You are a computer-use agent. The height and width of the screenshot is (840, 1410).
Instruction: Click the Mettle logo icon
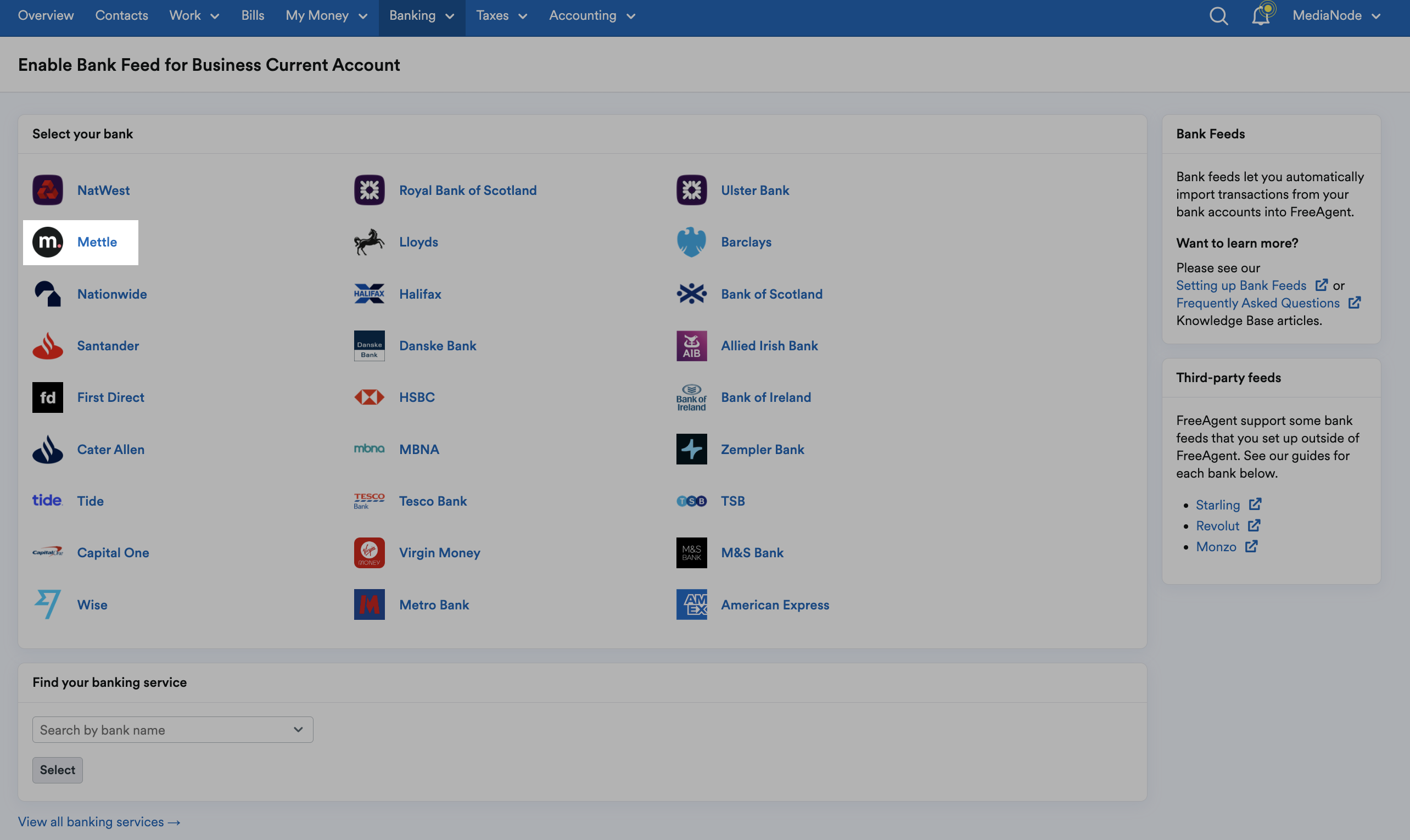(48, 242)
